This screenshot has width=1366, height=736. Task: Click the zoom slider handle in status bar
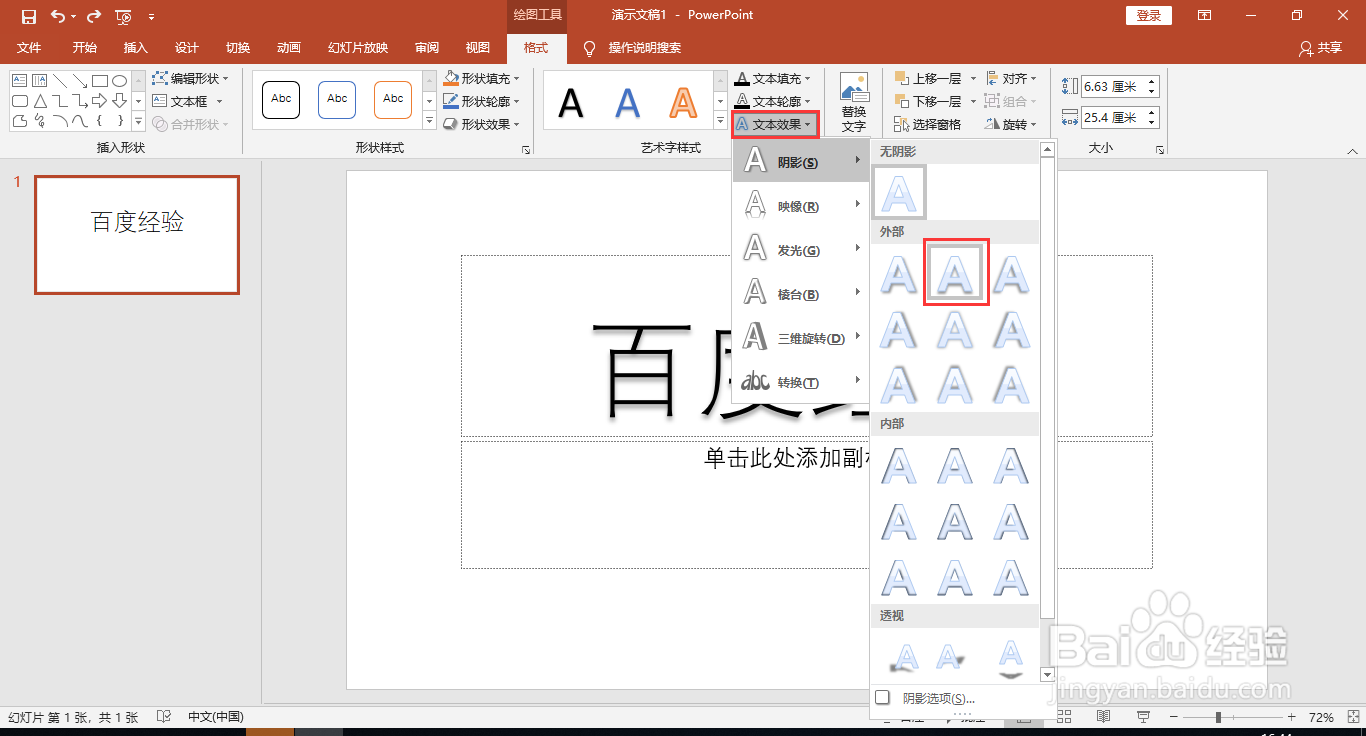(x=1218, y=718)
